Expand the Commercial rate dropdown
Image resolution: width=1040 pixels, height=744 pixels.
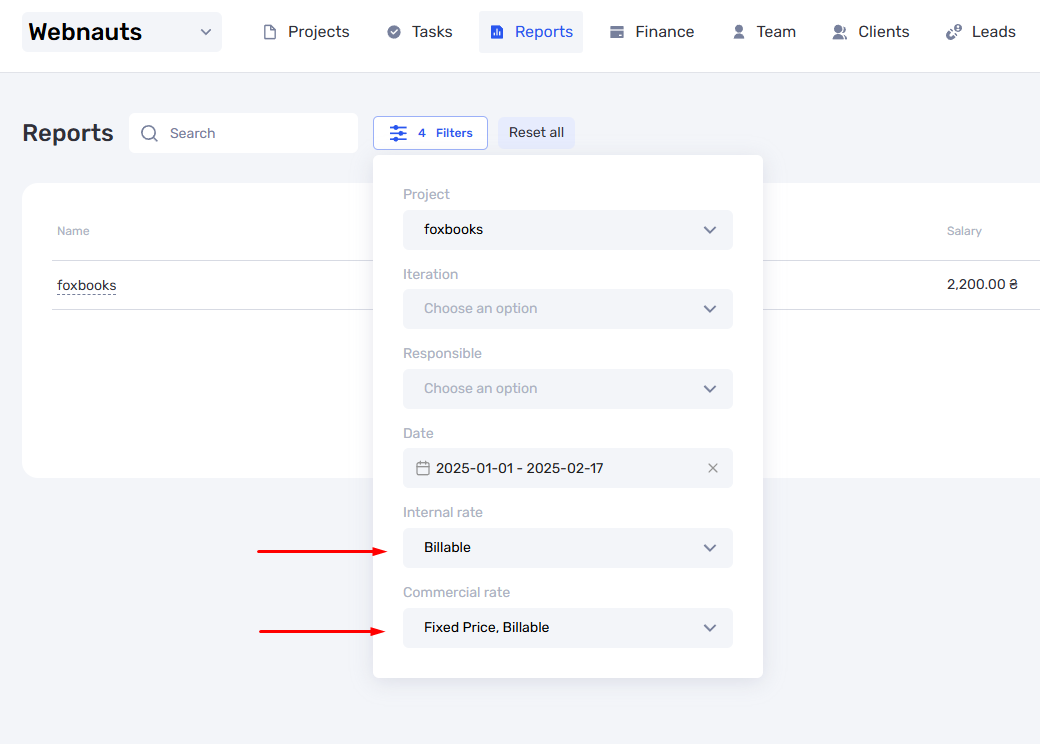point(568,628)
